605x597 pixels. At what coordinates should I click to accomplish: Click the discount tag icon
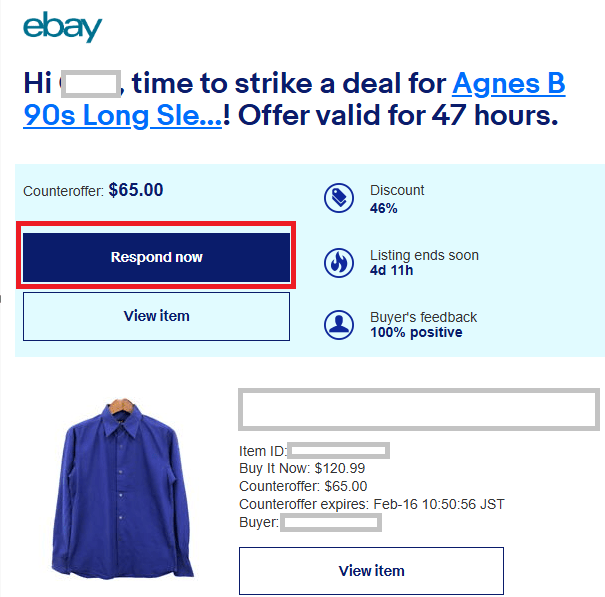tap(339, 198)
